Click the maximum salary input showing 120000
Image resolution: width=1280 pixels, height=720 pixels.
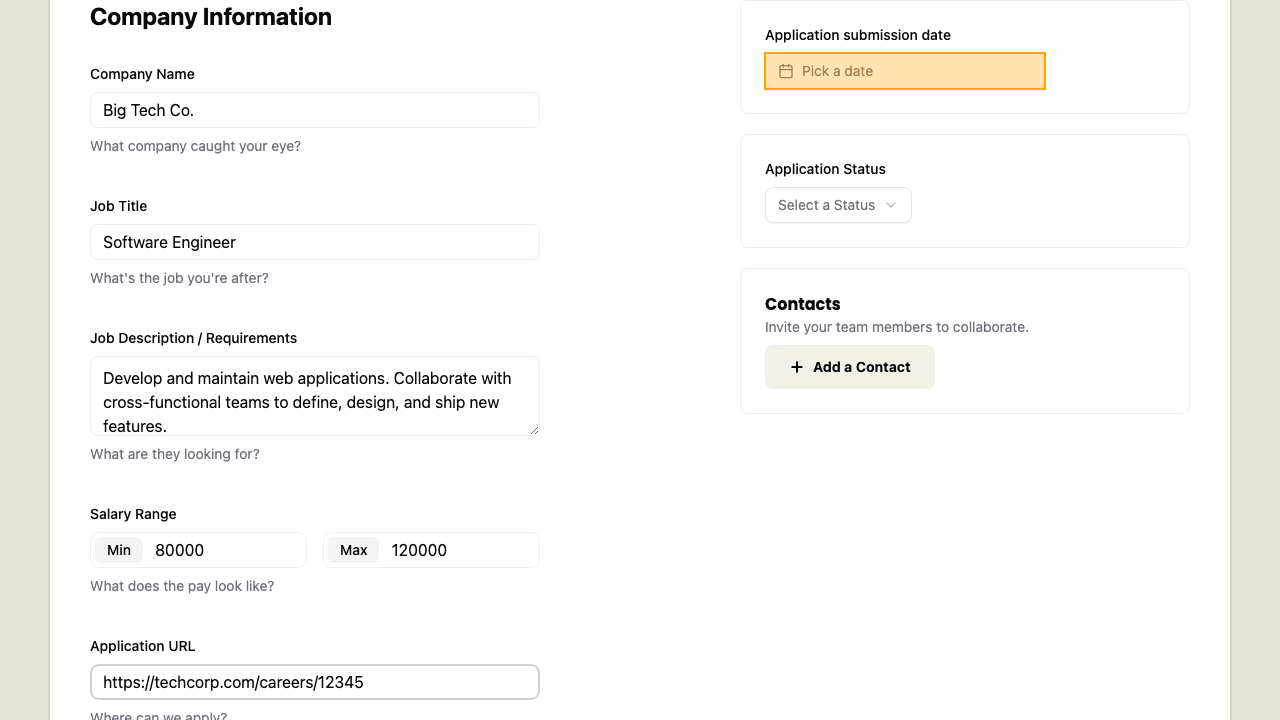[x=458, y=550]
